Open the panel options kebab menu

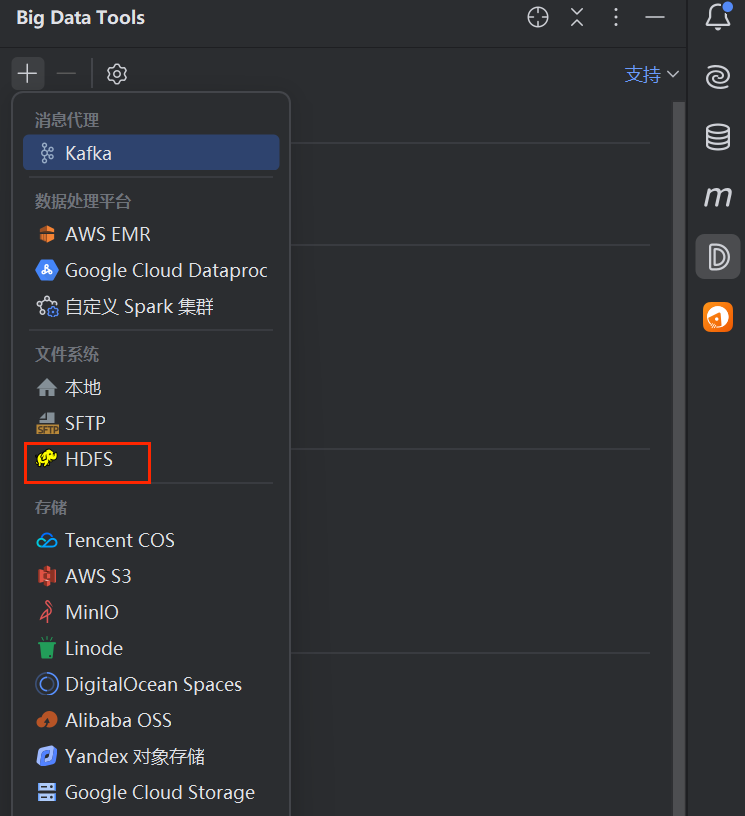(x=616, y=18)
